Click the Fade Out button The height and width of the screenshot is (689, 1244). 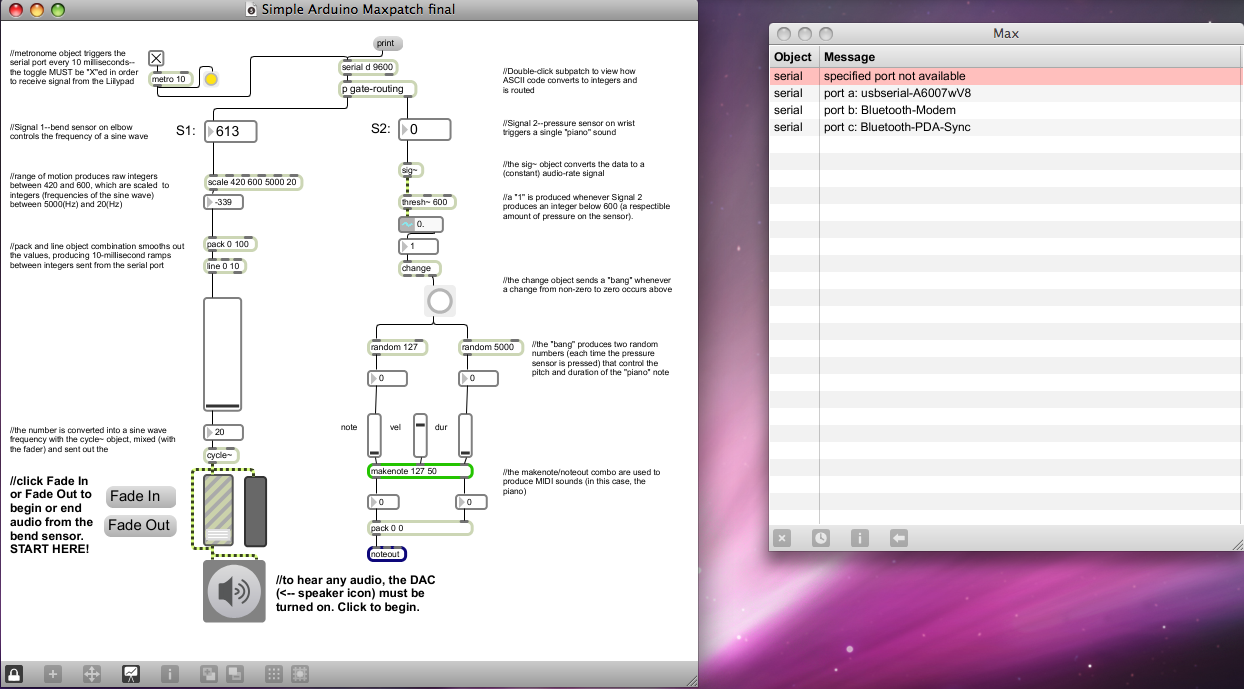pyautogui.click(x=139, y=525)
